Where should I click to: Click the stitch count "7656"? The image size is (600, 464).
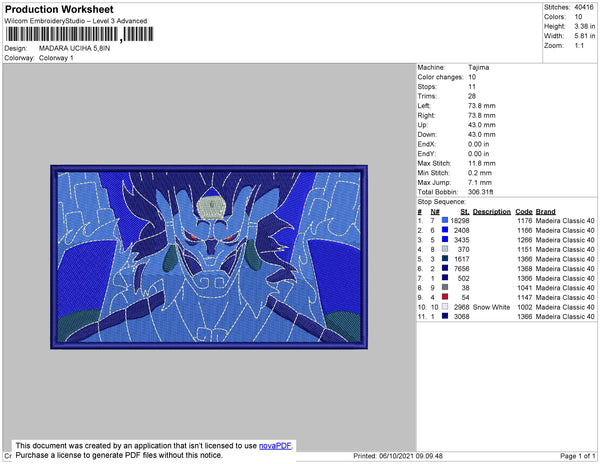coord(461,269)
